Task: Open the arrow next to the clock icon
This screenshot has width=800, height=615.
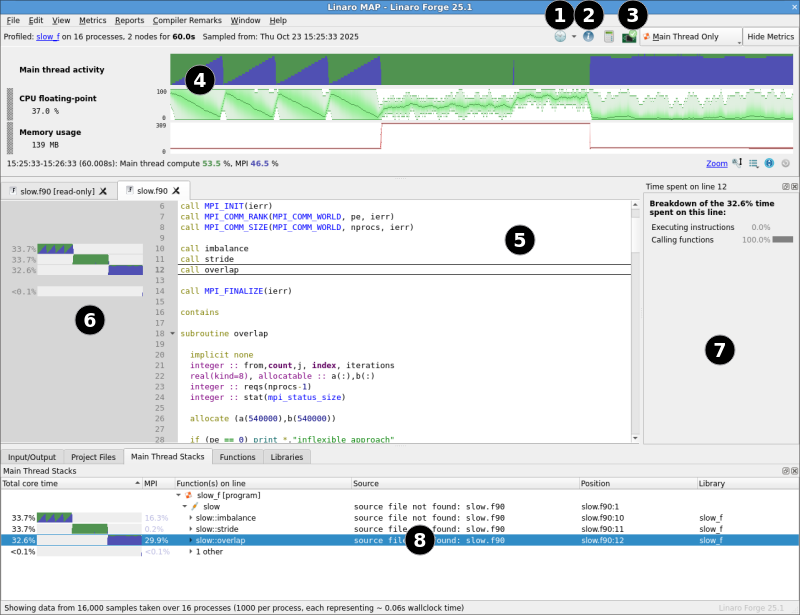Action: [574, 37]
